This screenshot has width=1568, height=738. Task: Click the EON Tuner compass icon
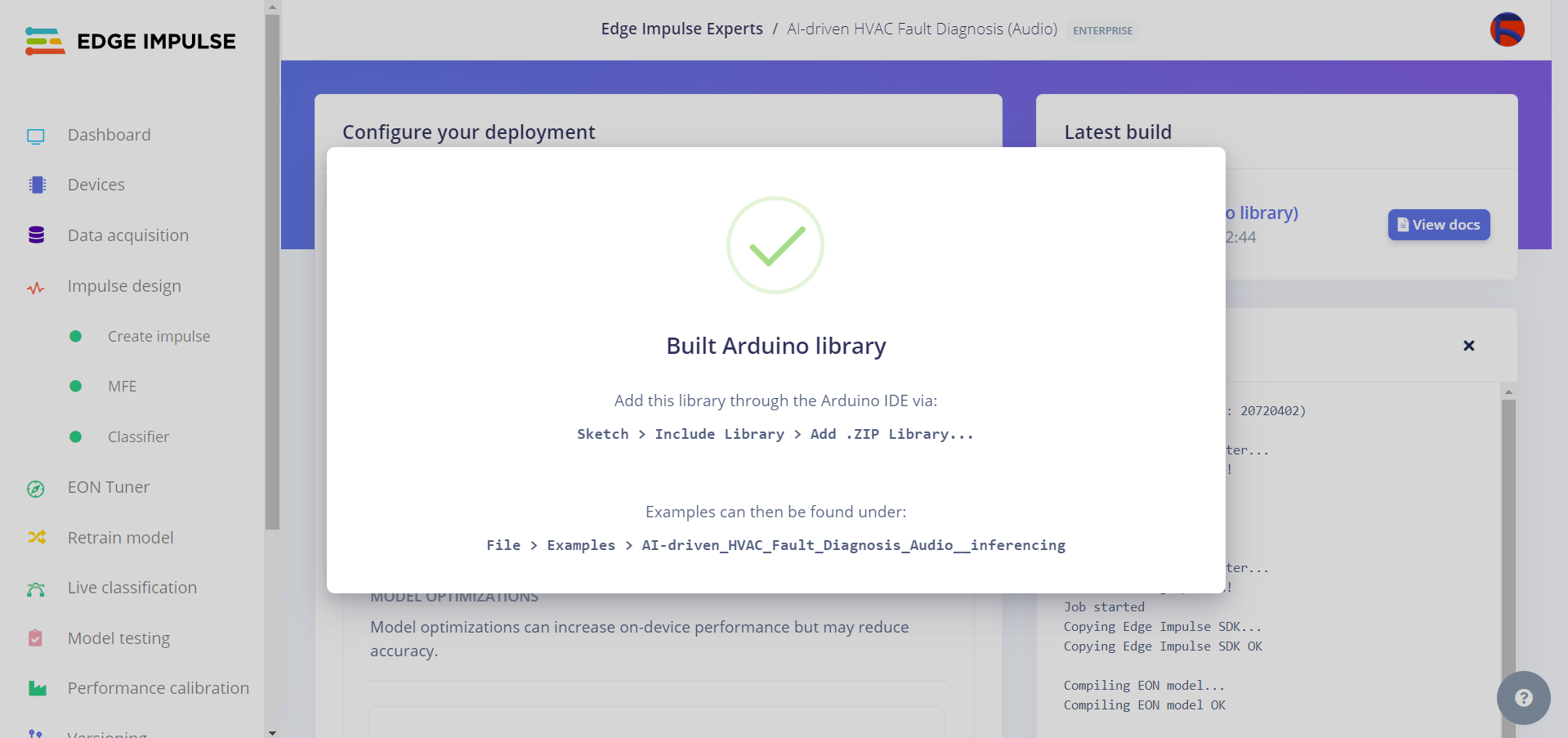36,489
